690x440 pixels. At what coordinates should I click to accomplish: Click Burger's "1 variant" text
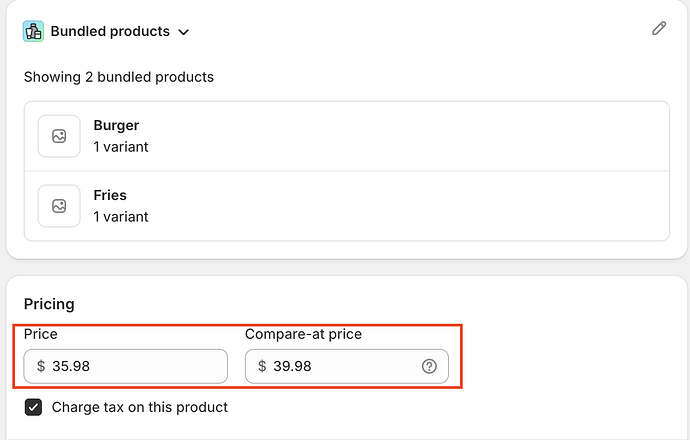tap(121, 147)
